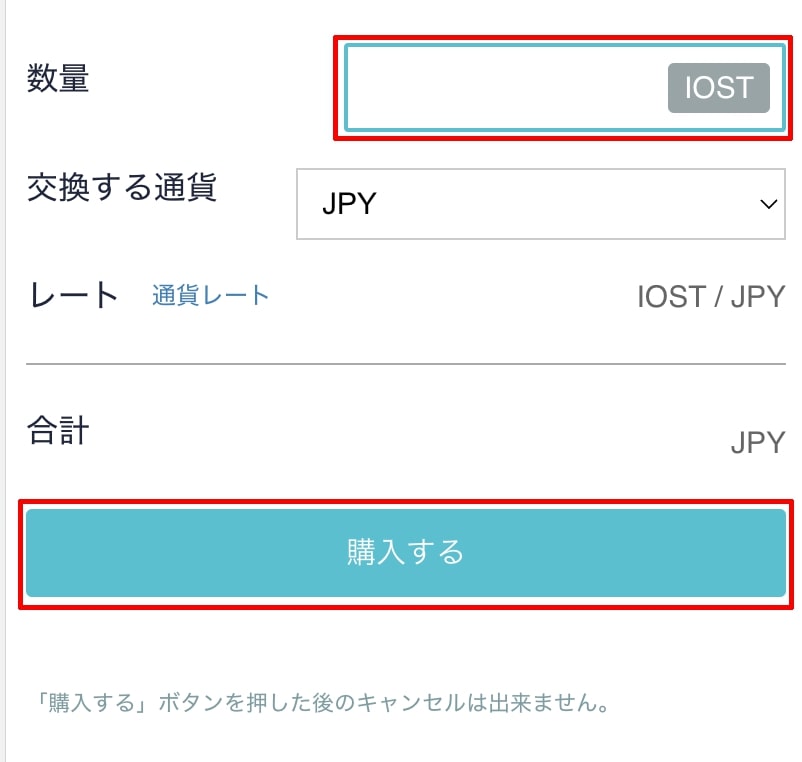Image resolution: width=802 pixels, height=762 pixels.
Task: Select JPY in the currency selector
Action: [540, 204]
